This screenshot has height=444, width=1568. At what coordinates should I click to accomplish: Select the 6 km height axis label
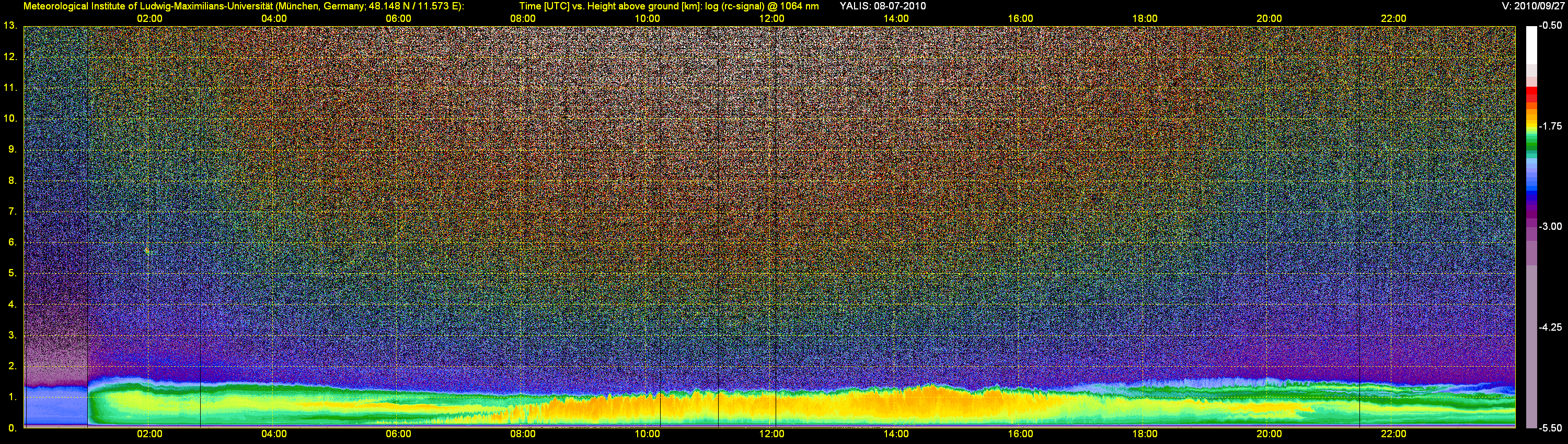point(11,242)
